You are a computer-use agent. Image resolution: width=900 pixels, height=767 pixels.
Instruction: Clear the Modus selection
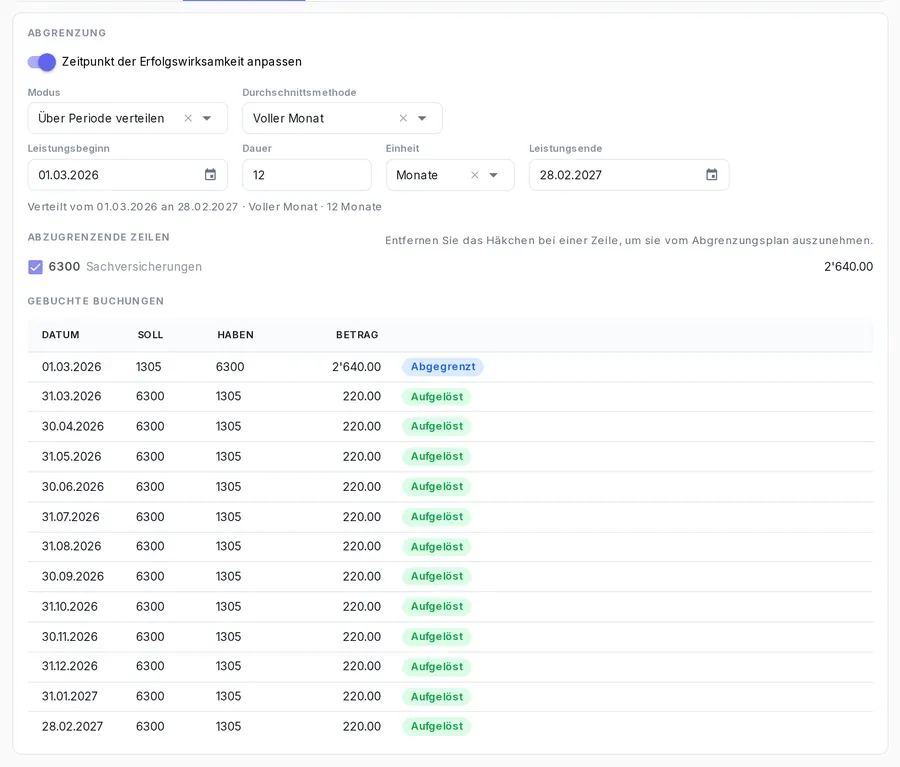coord(188,118)
